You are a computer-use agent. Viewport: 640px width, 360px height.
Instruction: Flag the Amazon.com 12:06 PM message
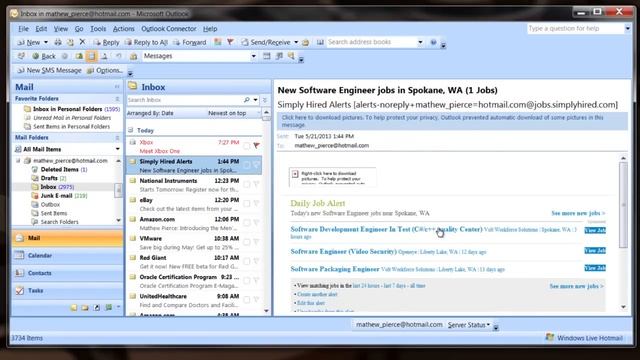click(256, 223)
